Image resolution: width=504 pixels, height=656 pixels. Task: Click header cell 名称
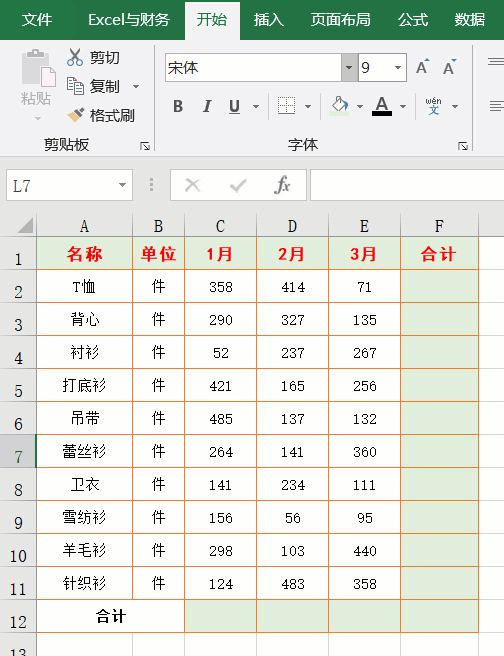pyautogui.click(x=84, y=254)
